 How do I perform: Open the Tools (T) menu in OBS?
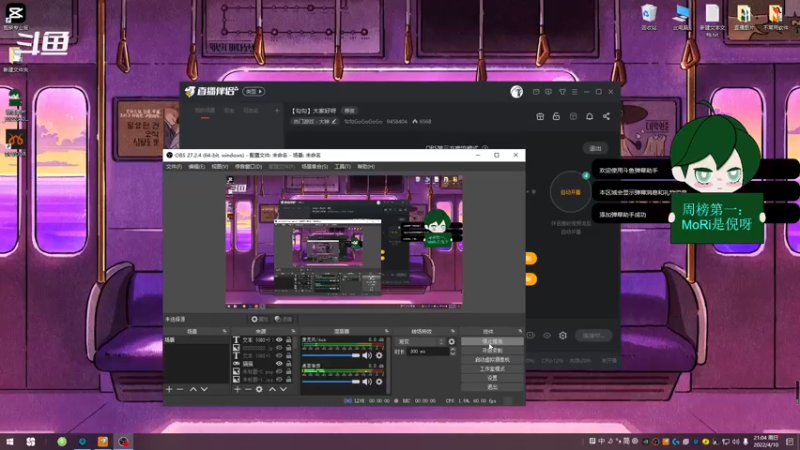tap(342, 167)
